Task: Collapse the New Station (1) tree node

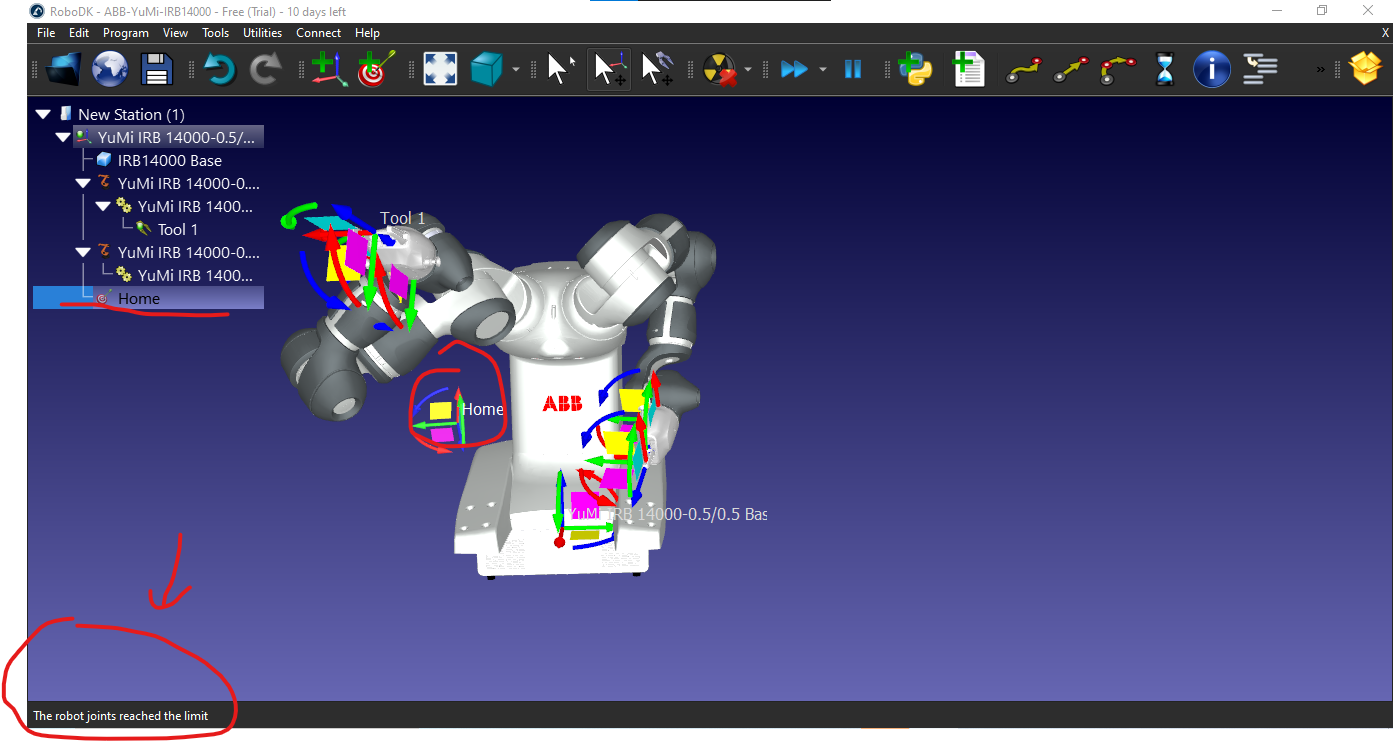Action: (x=43, y=115)
